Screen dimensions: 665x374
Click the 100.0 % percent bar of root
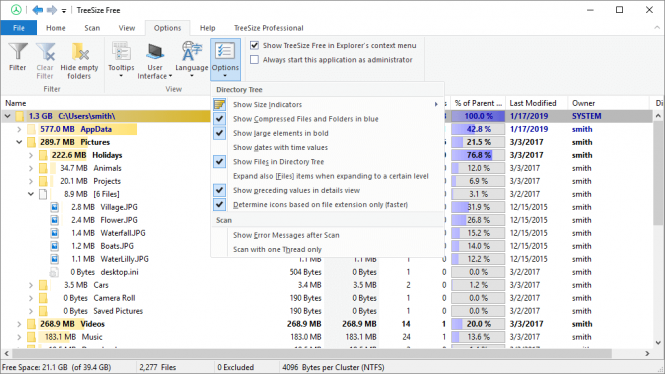coord(478,116)
